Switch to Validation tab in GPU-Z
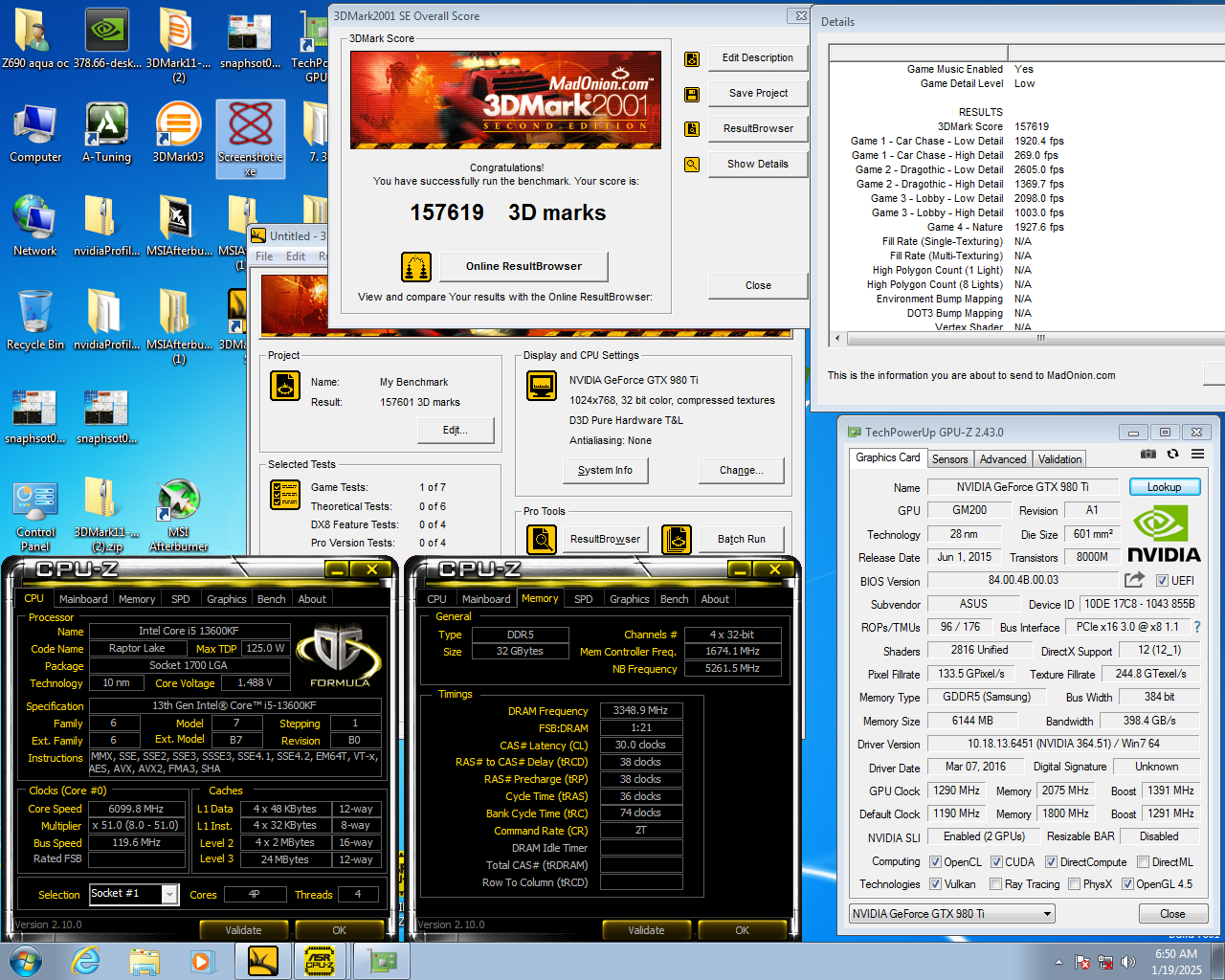The height and width of the screenshot is (980, 1225). [x=1059, y=459]
